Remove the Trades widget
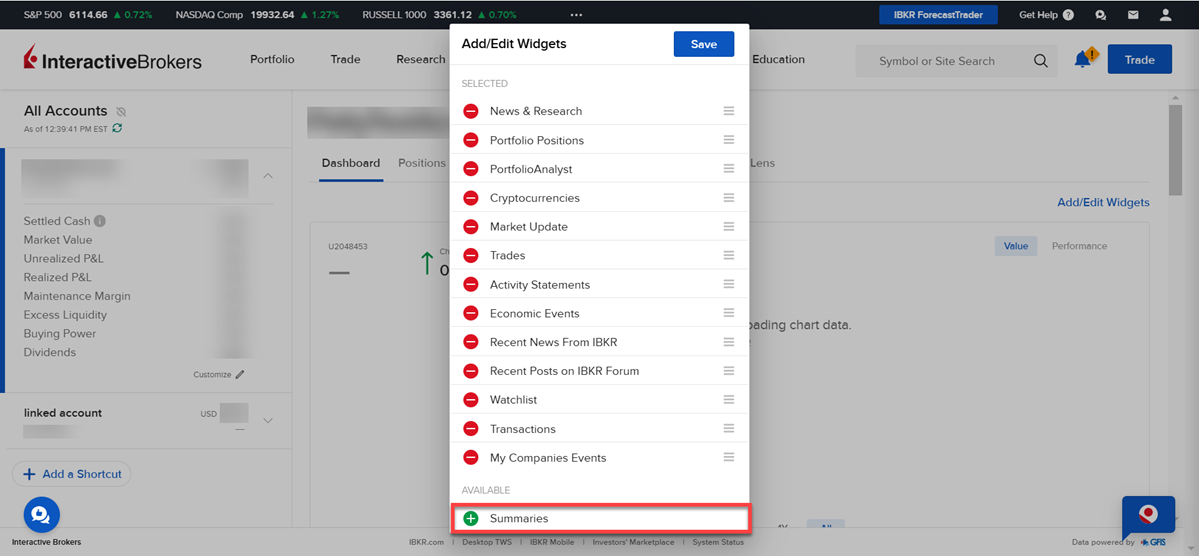Viewport: 1199px width, 556px height. (471, 255)
